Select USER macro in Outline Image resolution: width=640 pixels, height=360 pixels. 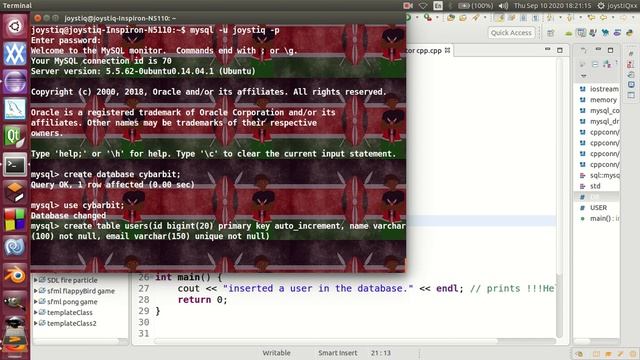point(599,208)
